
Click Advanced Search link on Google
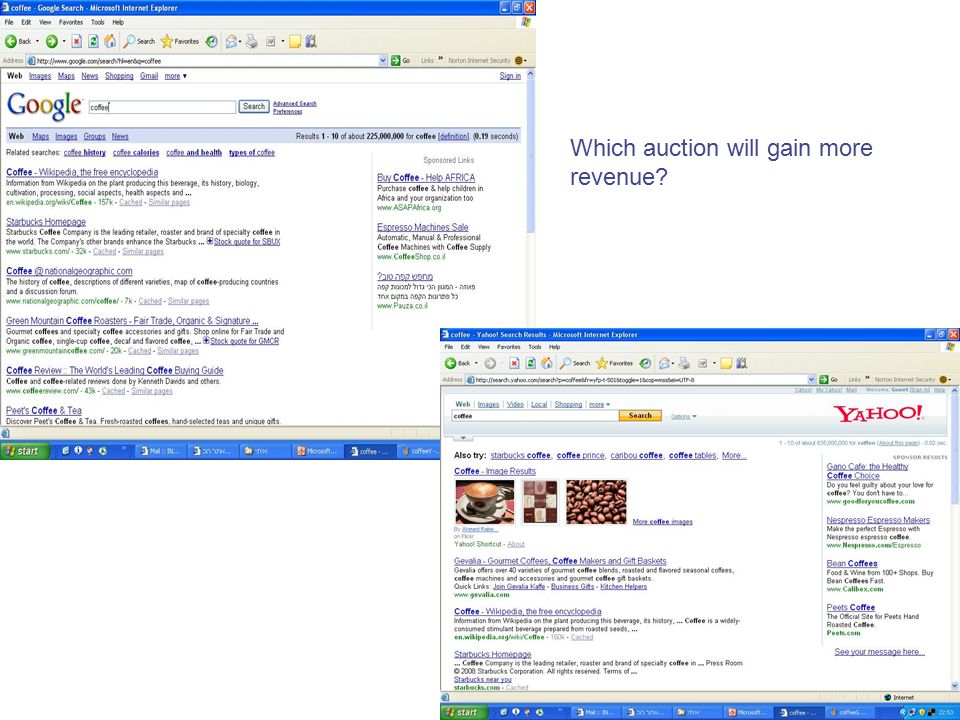[294, 103]
